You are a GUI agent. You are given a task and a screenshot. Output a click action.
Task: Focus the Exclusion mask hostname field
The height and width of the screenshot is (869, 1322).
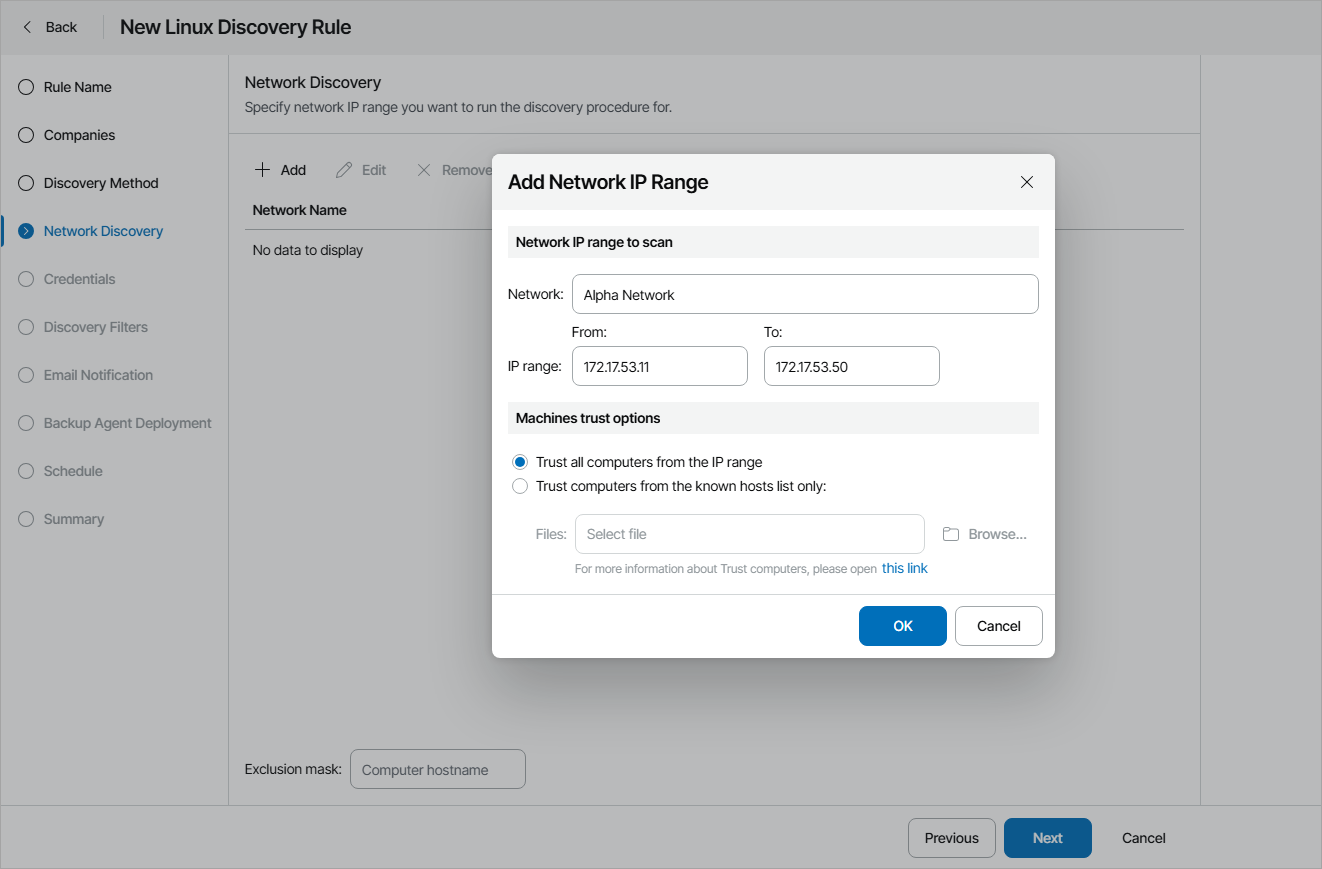(437, 769)
